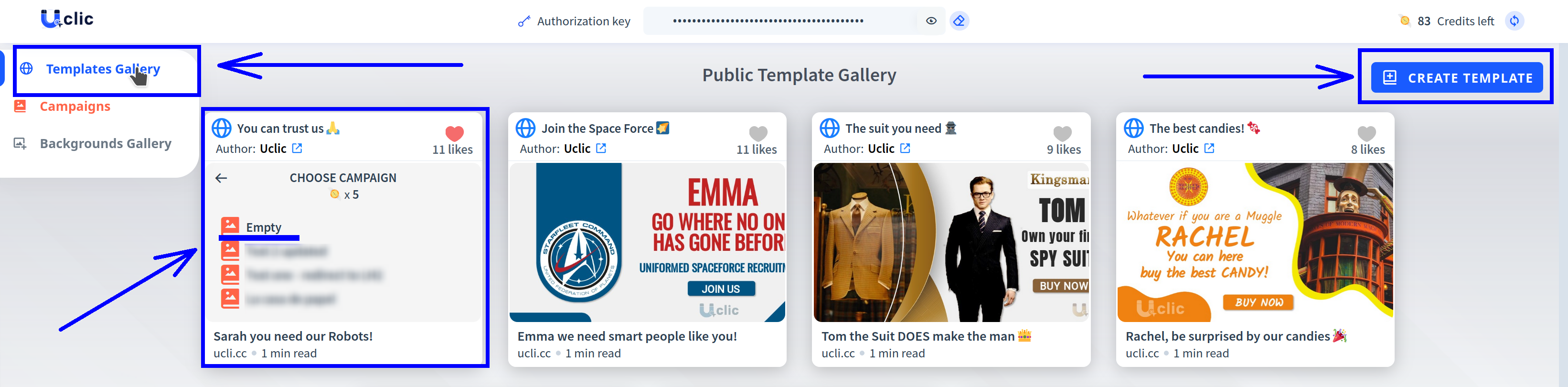Open Templates Gallery in sidebar

(102, 69)
